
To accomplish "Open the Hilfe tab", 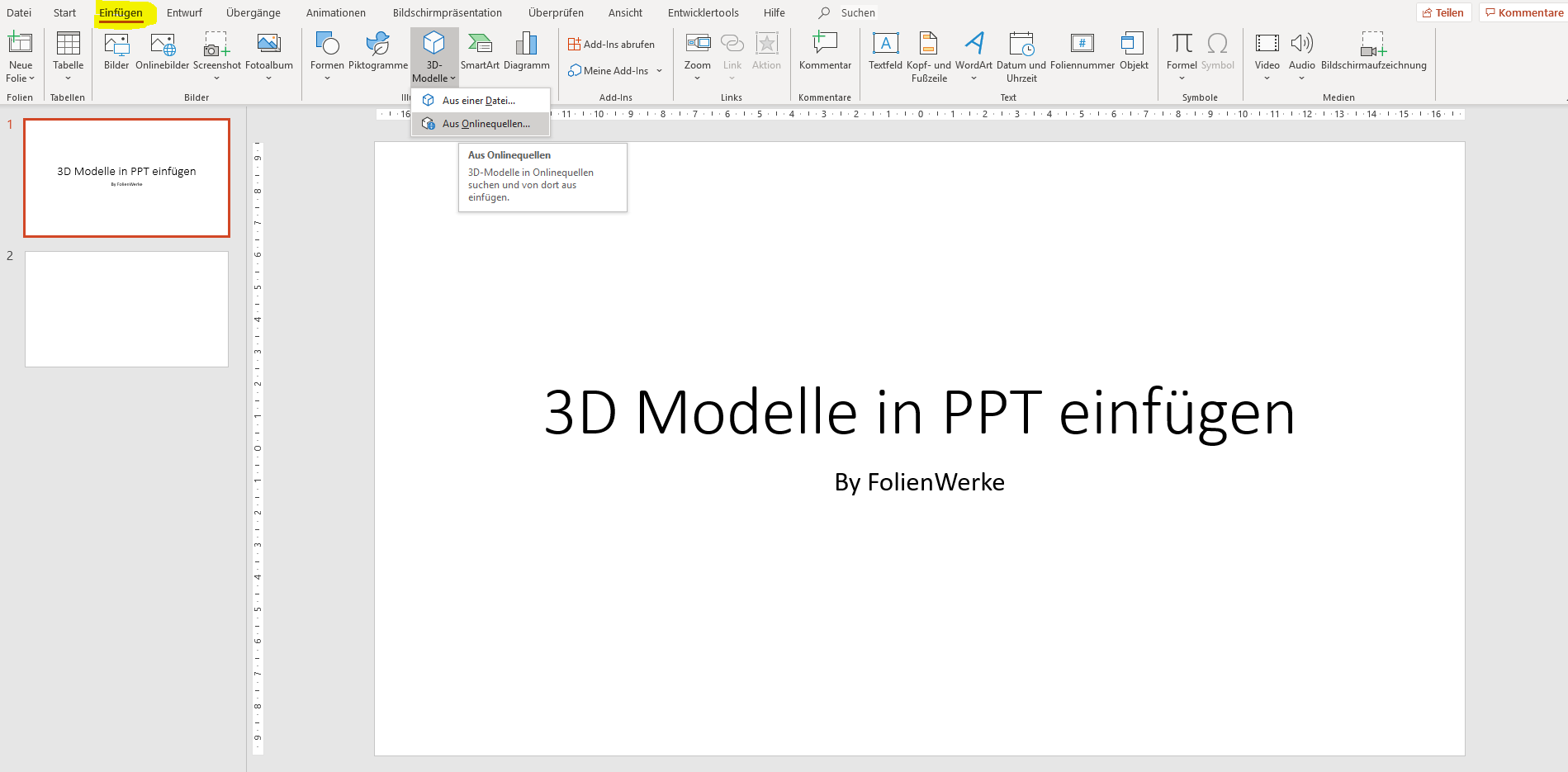I will 775,12.
